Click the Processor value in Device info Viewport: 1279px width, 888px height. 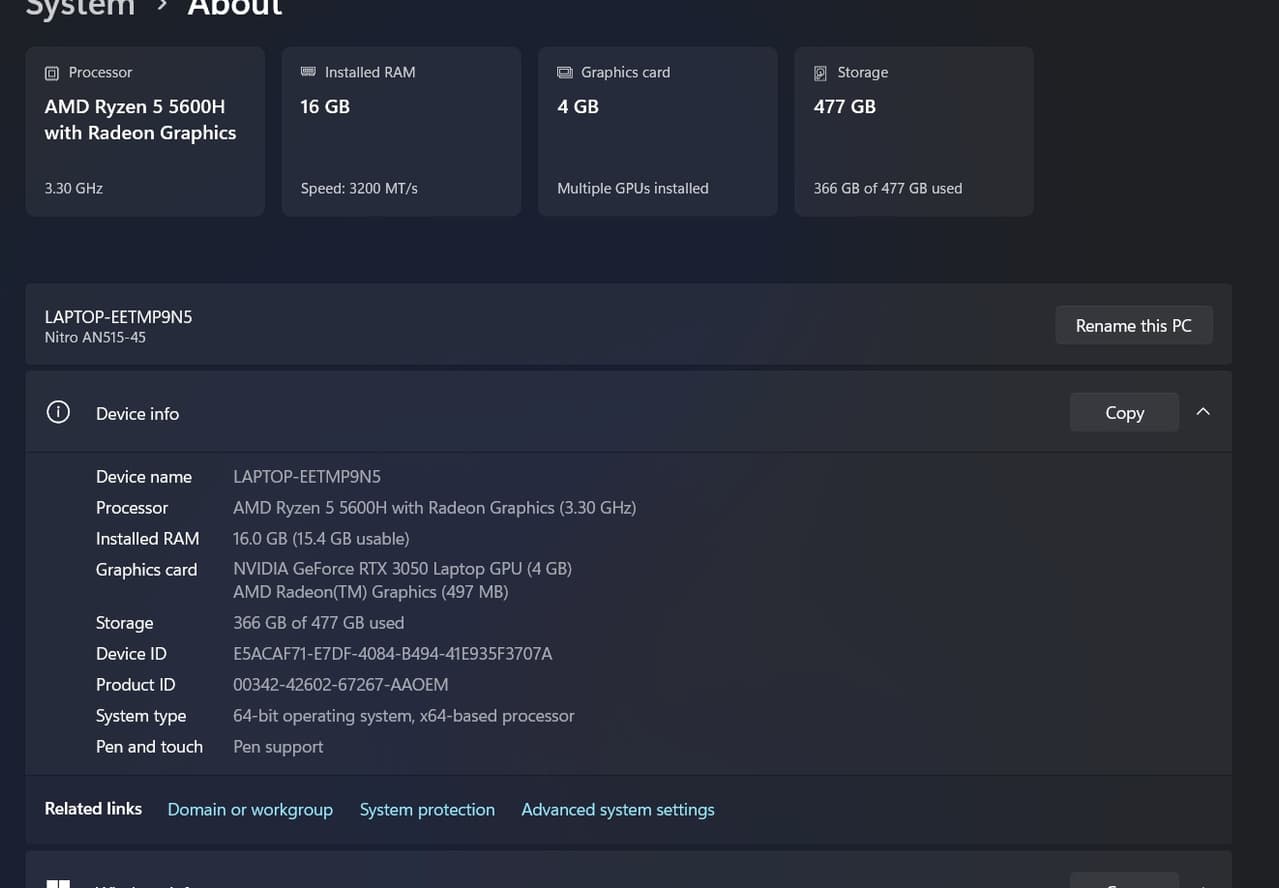[x=435, y=507]
